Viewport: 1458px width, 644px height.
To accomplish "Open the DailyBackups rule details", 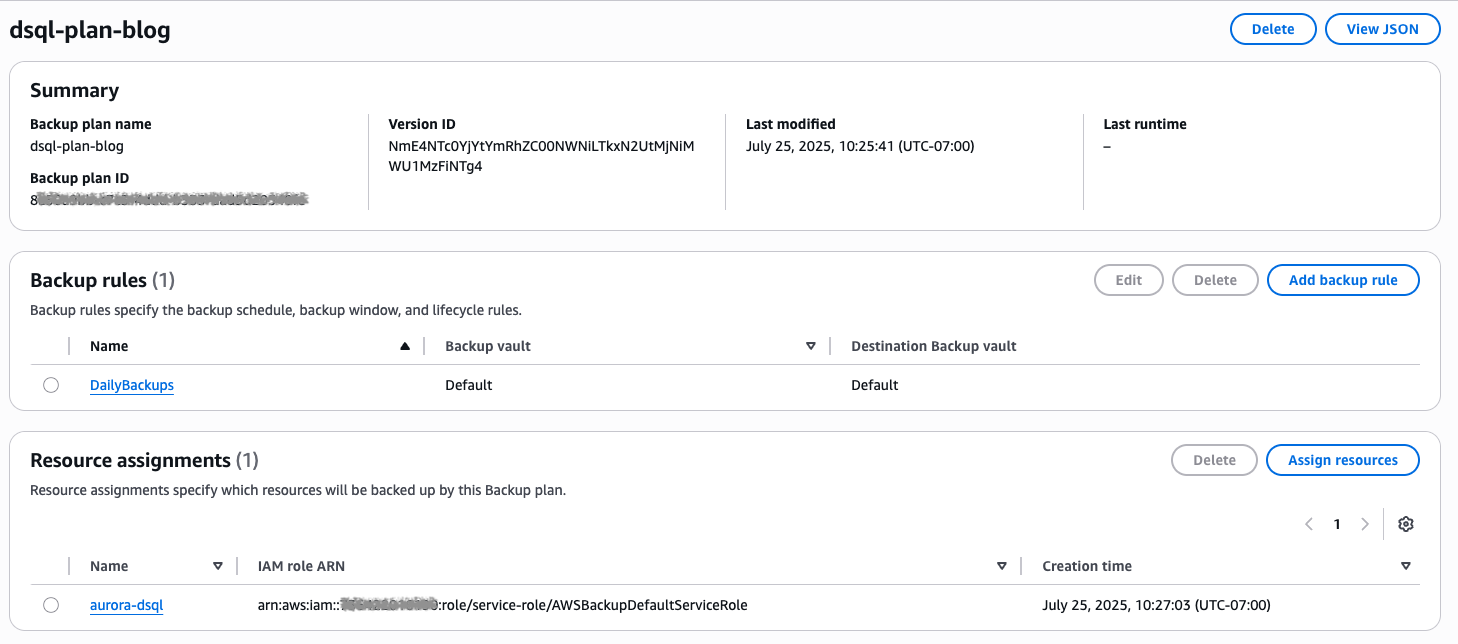I will click(x=131, y=384).
